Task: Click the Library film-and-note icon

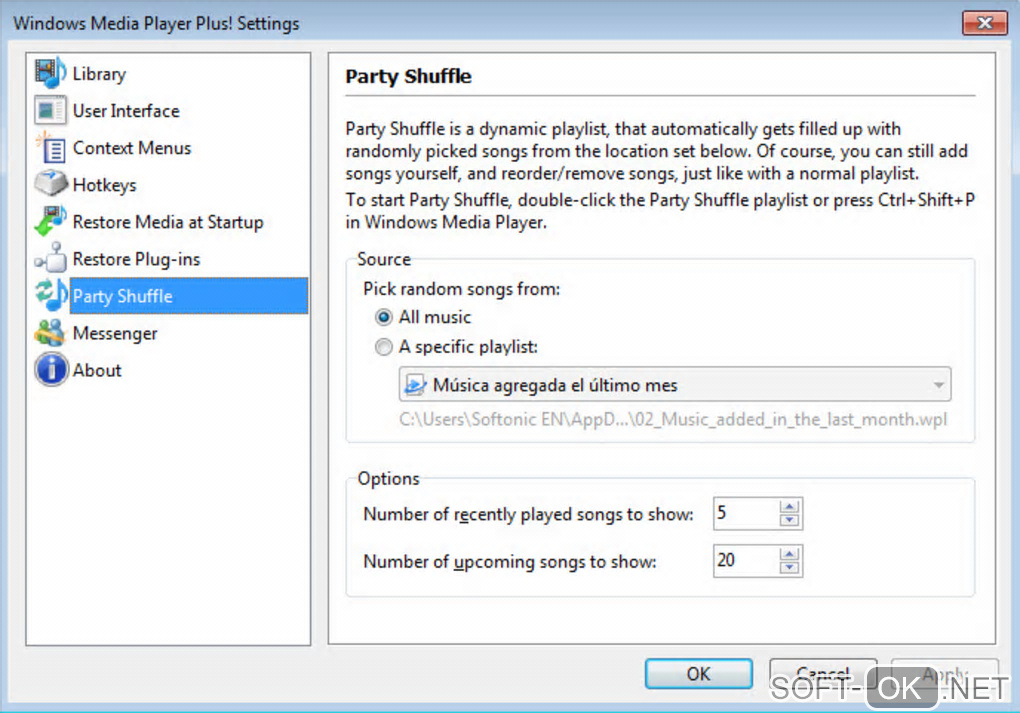Action: (50, 73)
